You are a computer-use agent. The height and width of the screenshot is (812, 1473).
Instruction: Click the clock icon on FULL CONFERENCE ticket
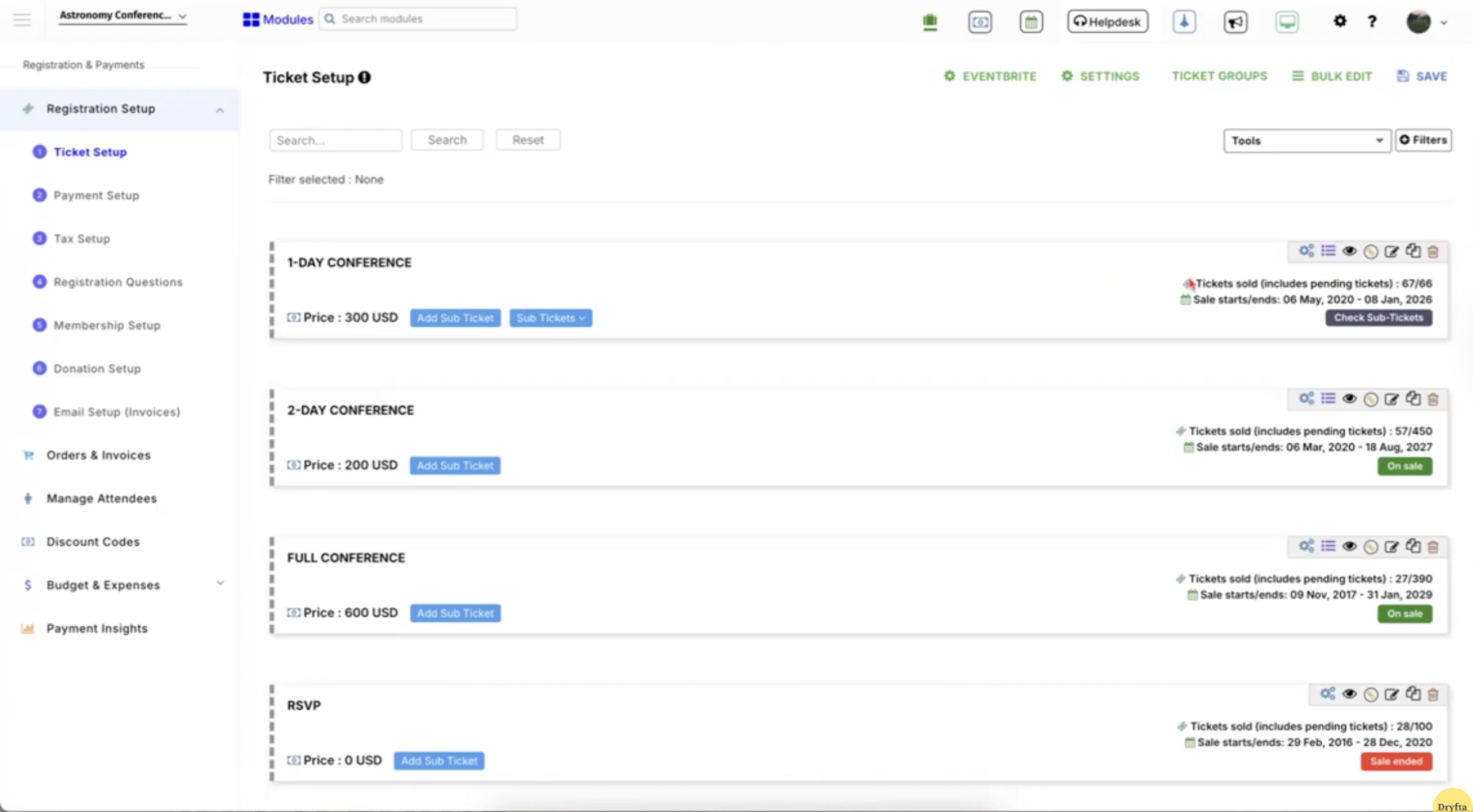point(1371,547)
